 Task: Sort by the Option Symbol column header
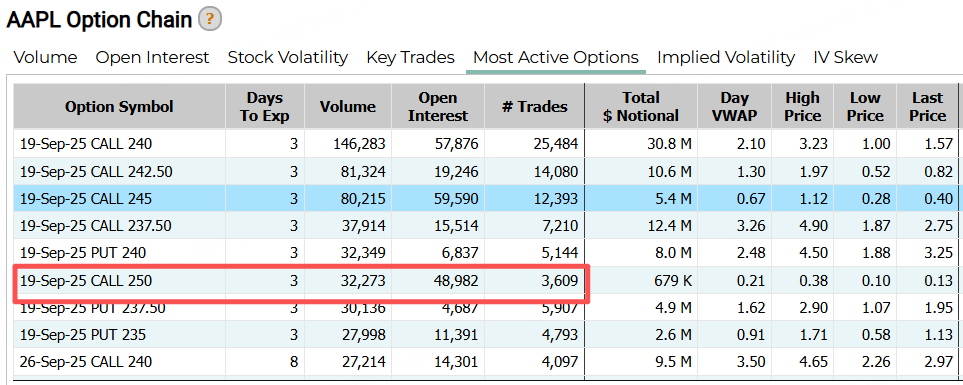click(x=119, y=107)
